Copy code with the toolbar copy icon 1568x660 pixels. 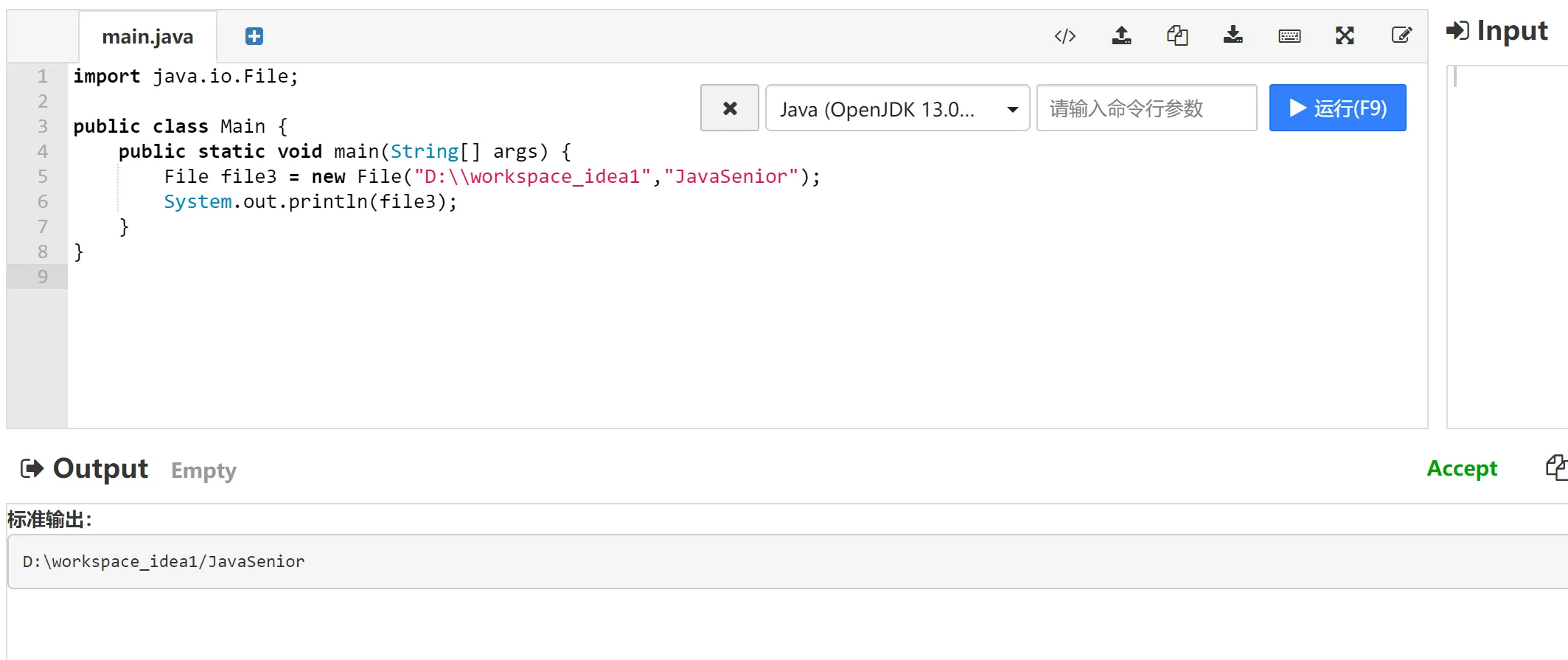(x=1177, y=35)
